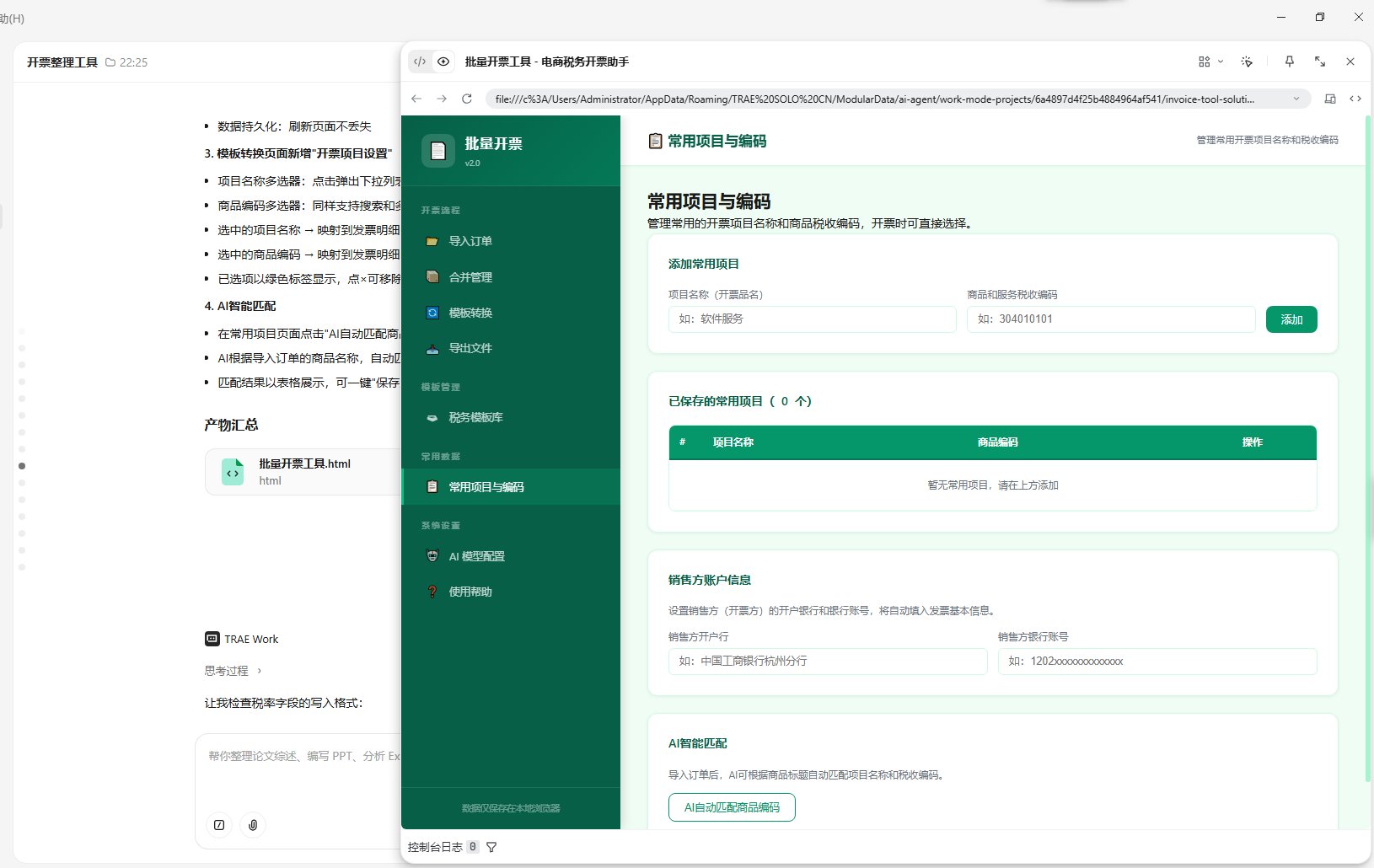
Task: Open 税务模板库 in the sidebar
Action: point(511,417)
